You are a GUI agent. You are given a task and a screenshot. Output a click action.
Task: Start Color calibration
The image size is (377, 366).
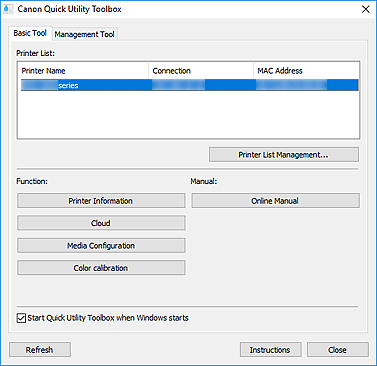tap(101, 268)
